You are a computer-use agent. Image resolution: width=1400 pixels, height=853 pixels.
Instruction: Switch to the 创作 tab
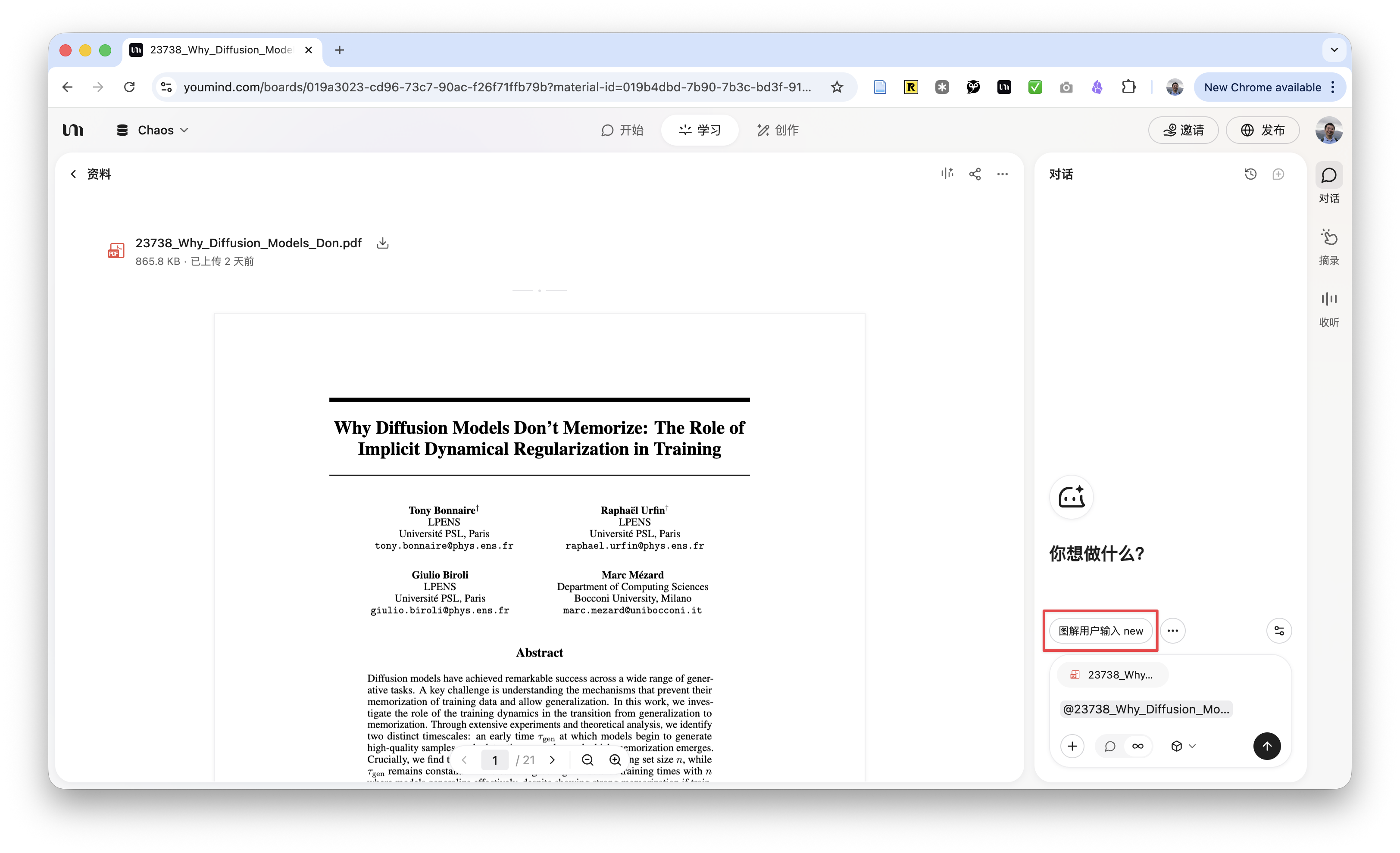pos(777,130)
